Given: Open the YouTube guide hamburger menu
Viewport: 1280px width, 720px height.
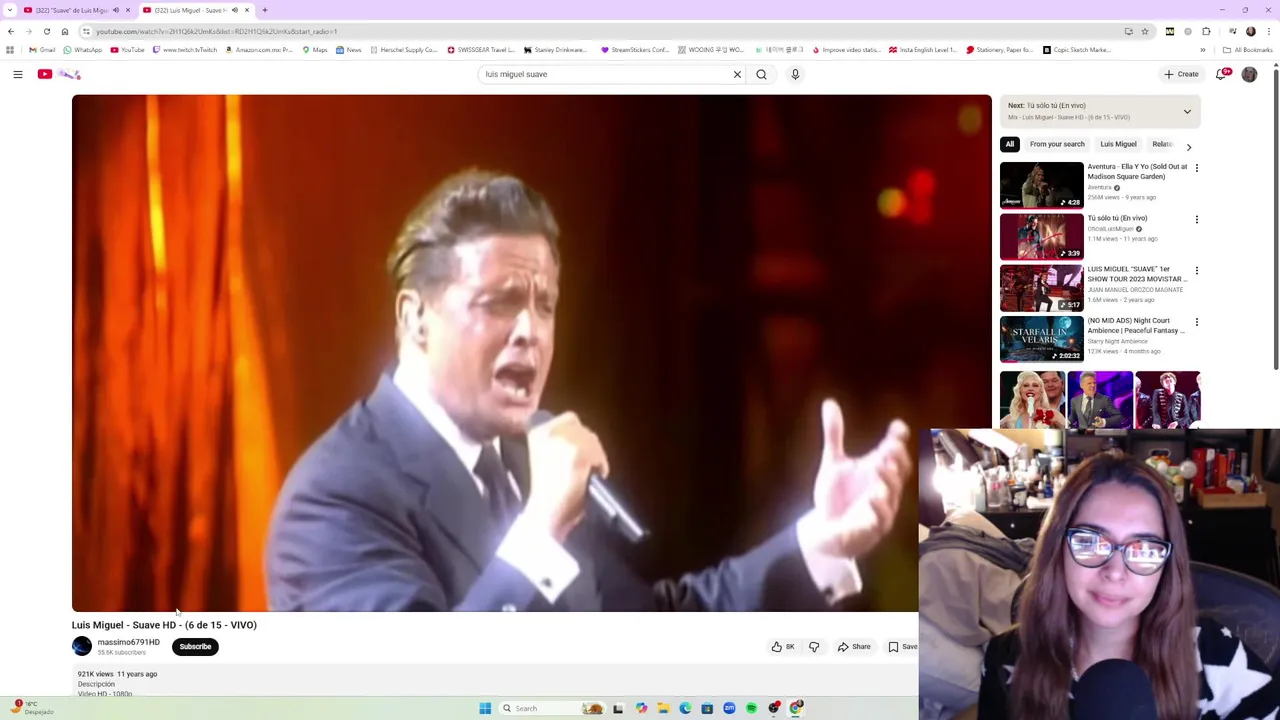Looking at the screenshot, I should point(18,74).
